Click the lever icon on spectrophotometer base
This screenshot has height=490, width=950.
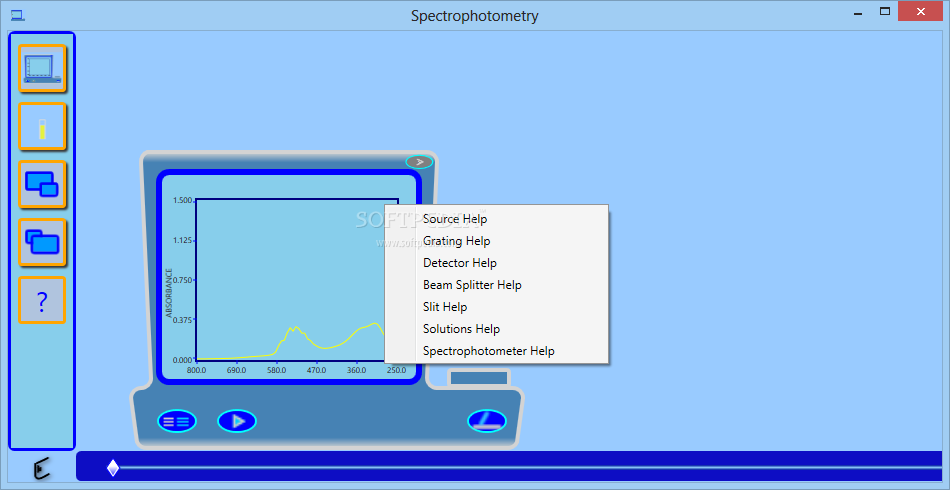click(487, 420)
